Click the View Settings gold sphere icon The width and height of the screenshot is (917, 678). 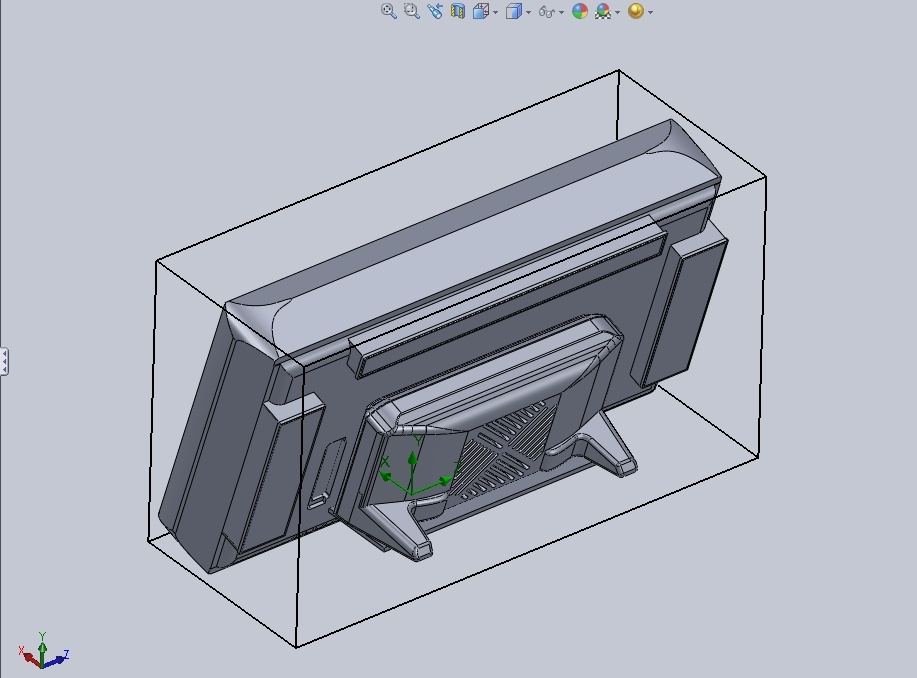click(x=636, y=11)
